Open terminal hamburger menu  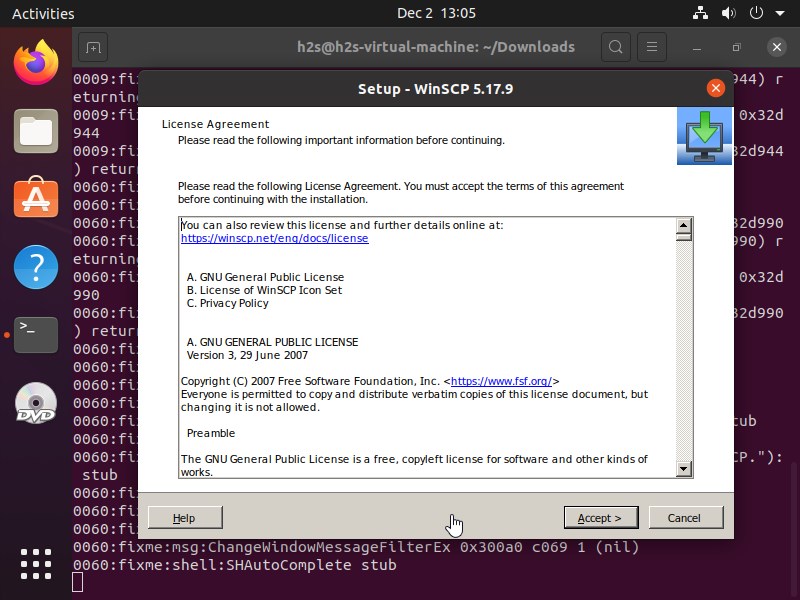point(652,47)
